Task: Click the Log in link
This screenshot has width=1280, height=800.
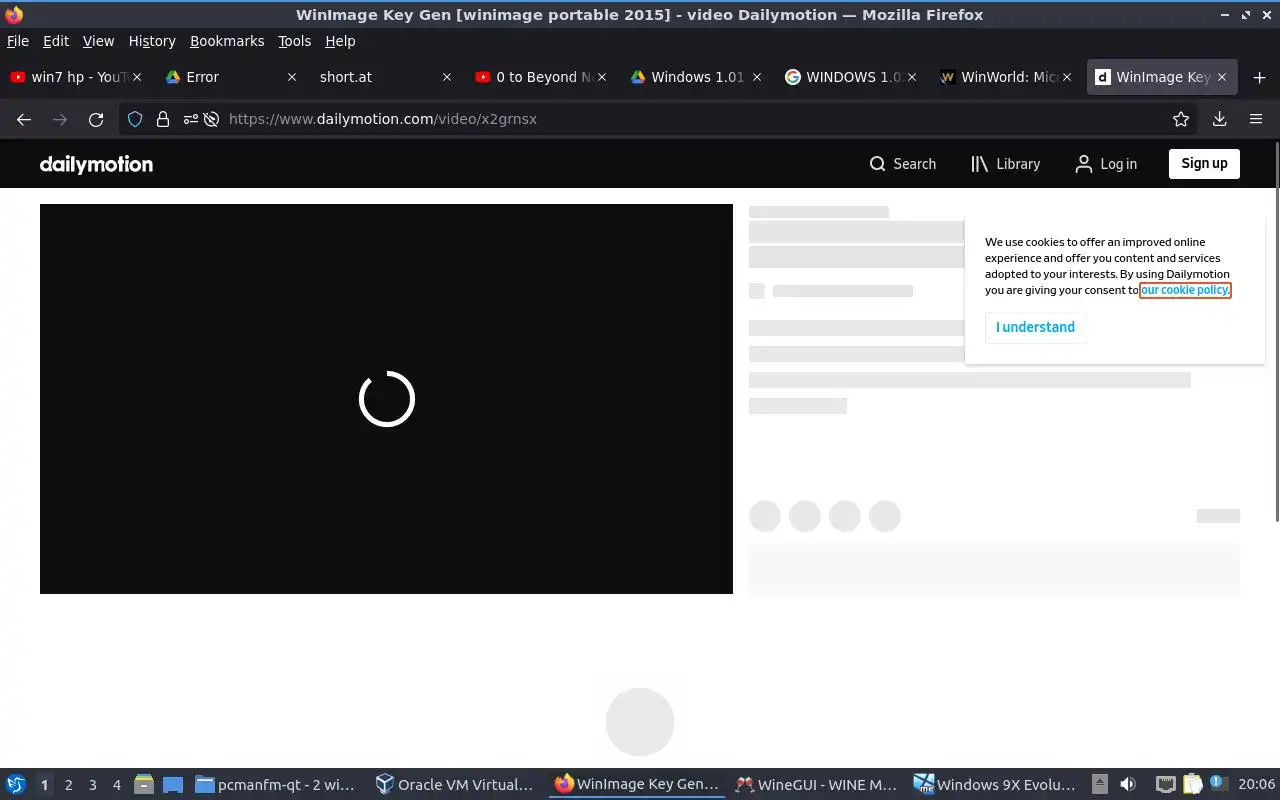Action: pyautogui.click(x=1106, y=164)
